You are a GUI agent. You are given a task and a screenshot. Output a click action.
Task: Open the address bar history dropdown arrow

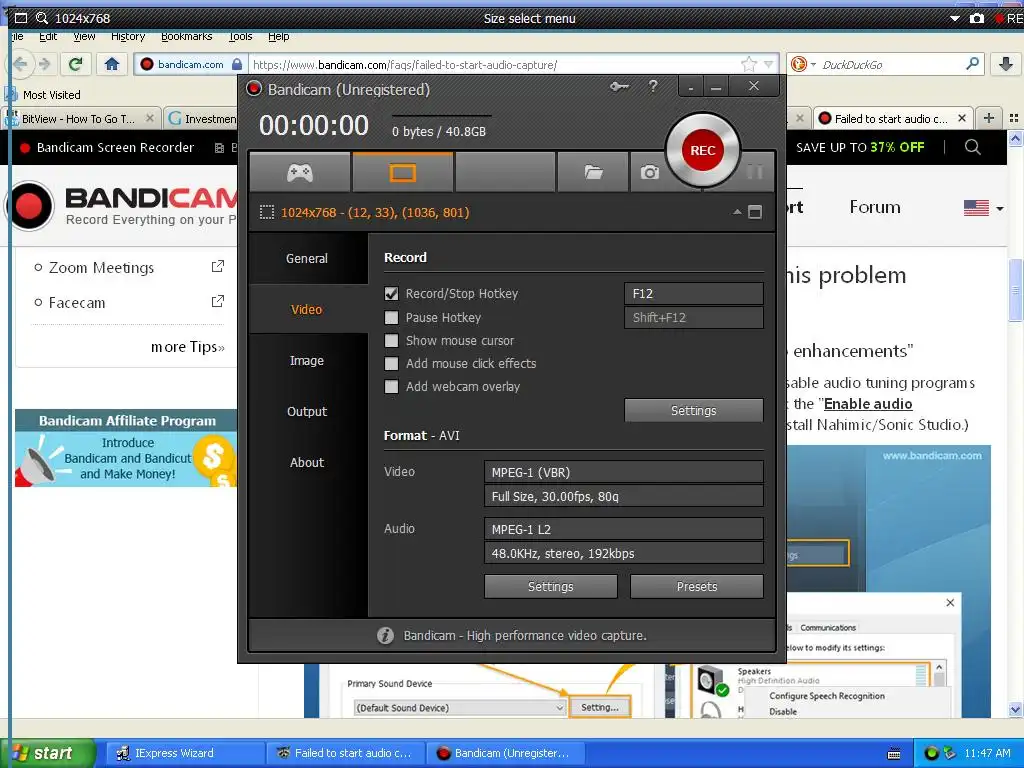(769, 64)
